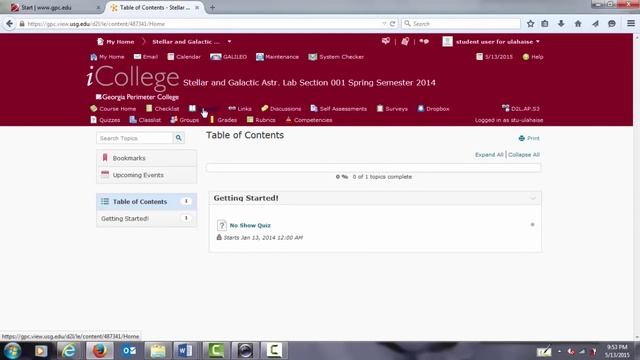The height and width of the screenshot is (360, 640).
Task: Open Word from the taskbar
Action: tap(184, 351)
